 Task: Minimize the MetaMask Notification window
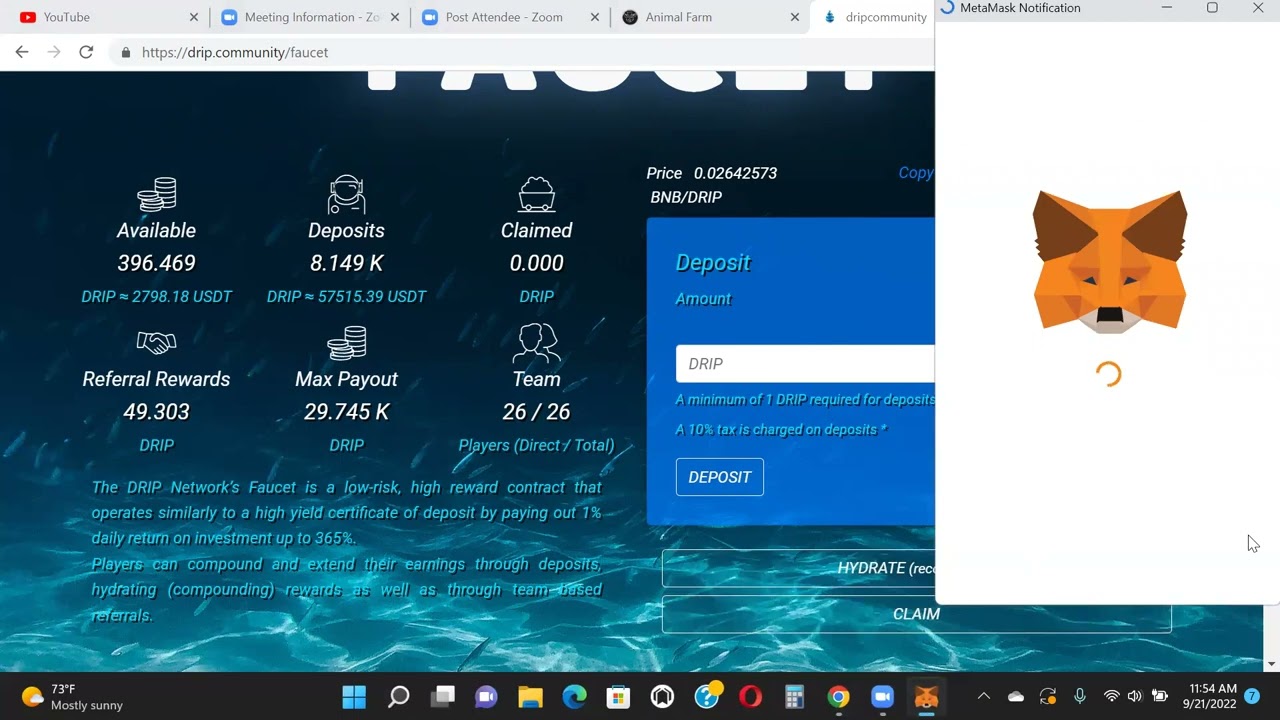[x=1166, y=8]
